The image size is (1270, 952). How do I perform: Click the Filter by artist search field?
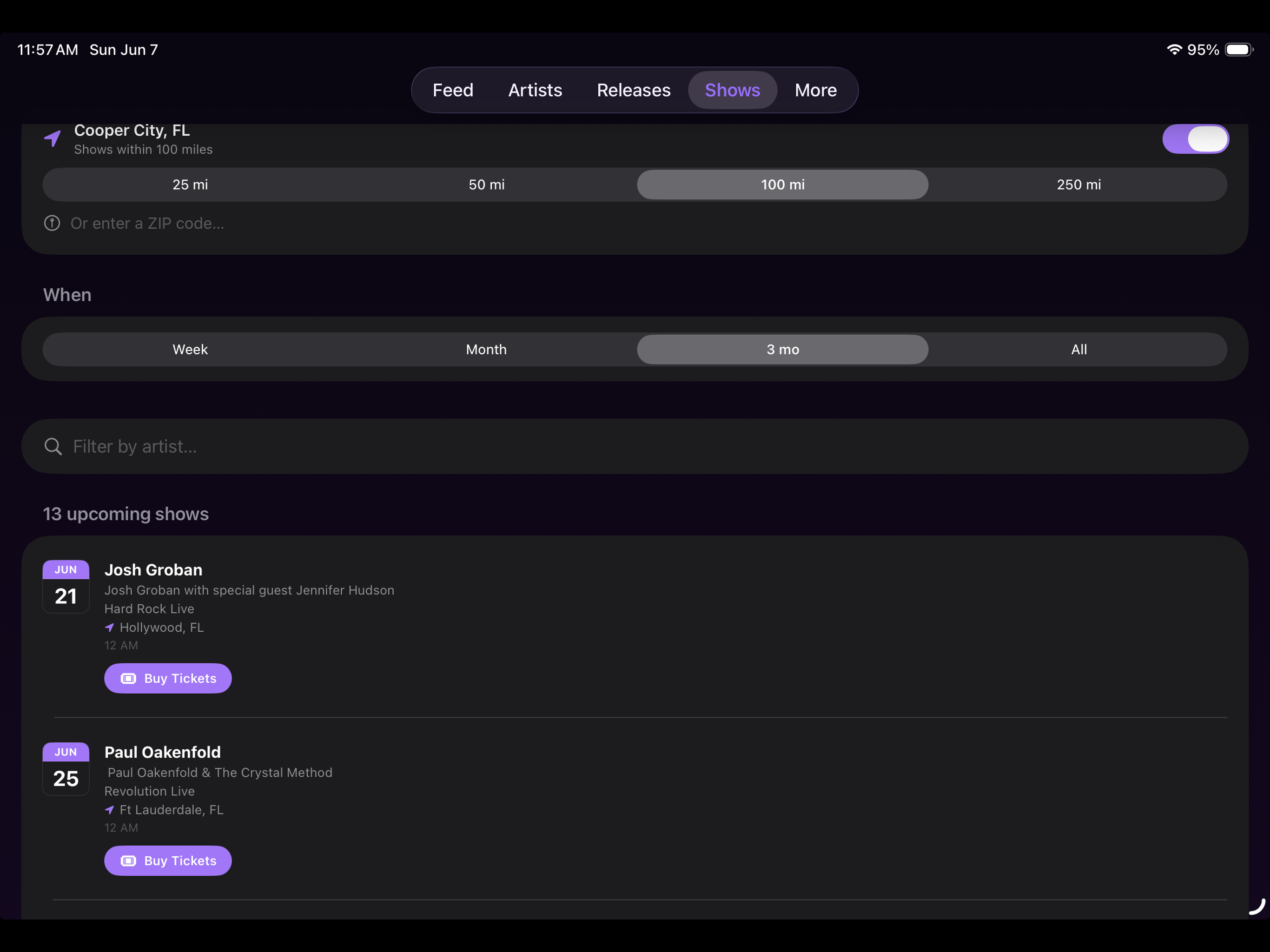click(635, 446)
